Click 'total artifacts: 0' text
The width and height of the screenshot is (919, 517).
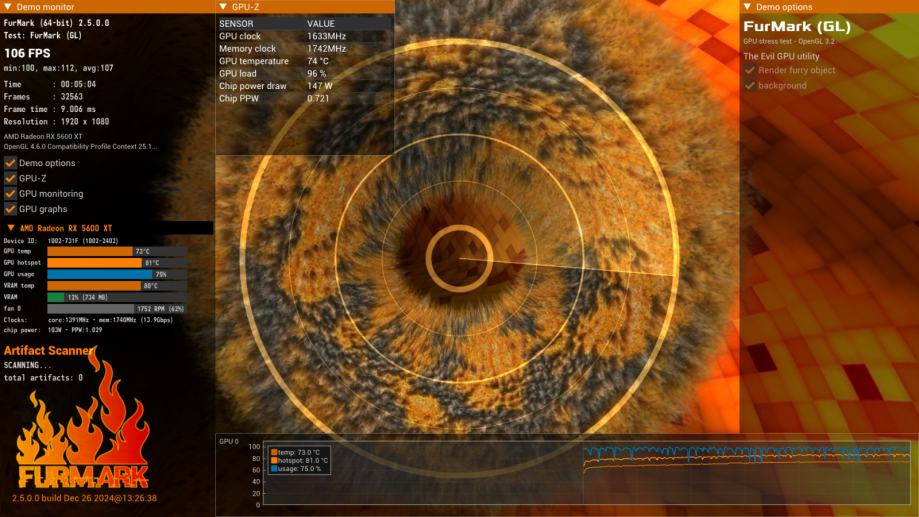coord(43,378)
